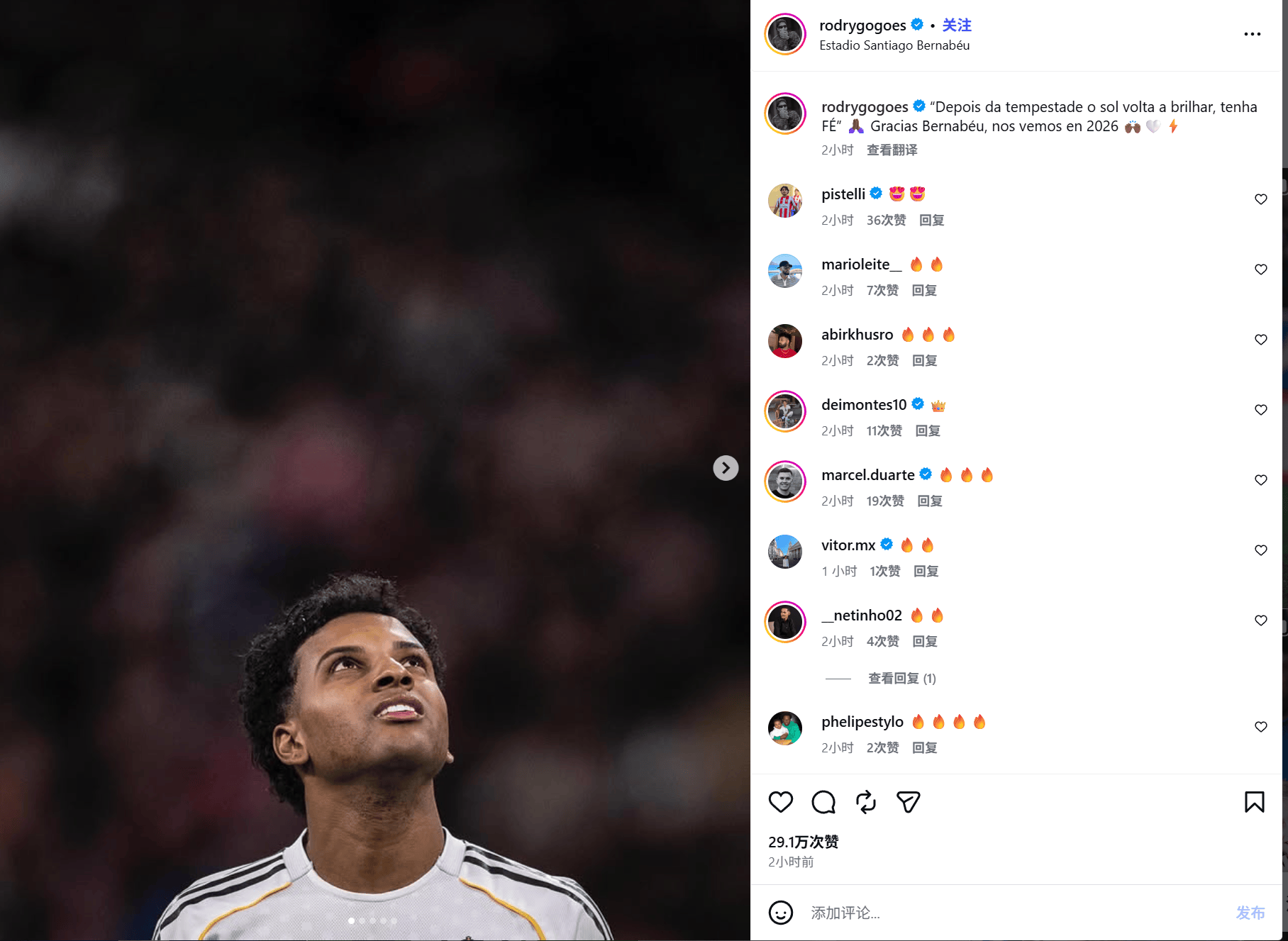Save post with the bookmark icon
1288x941 pixels.
[x=1255, y=802]
